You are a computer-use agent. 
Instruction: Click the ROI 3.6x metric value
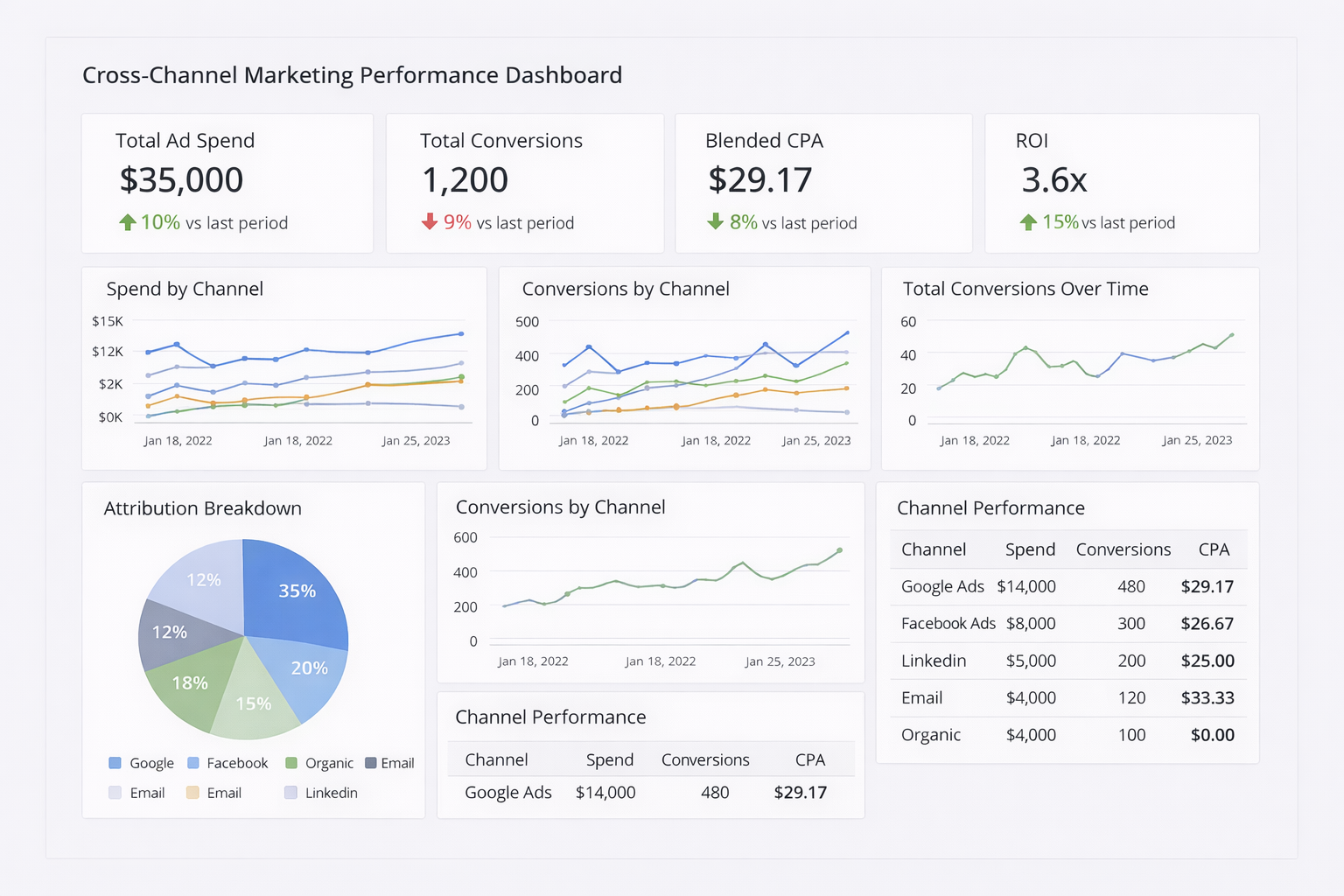(1054, 180)
